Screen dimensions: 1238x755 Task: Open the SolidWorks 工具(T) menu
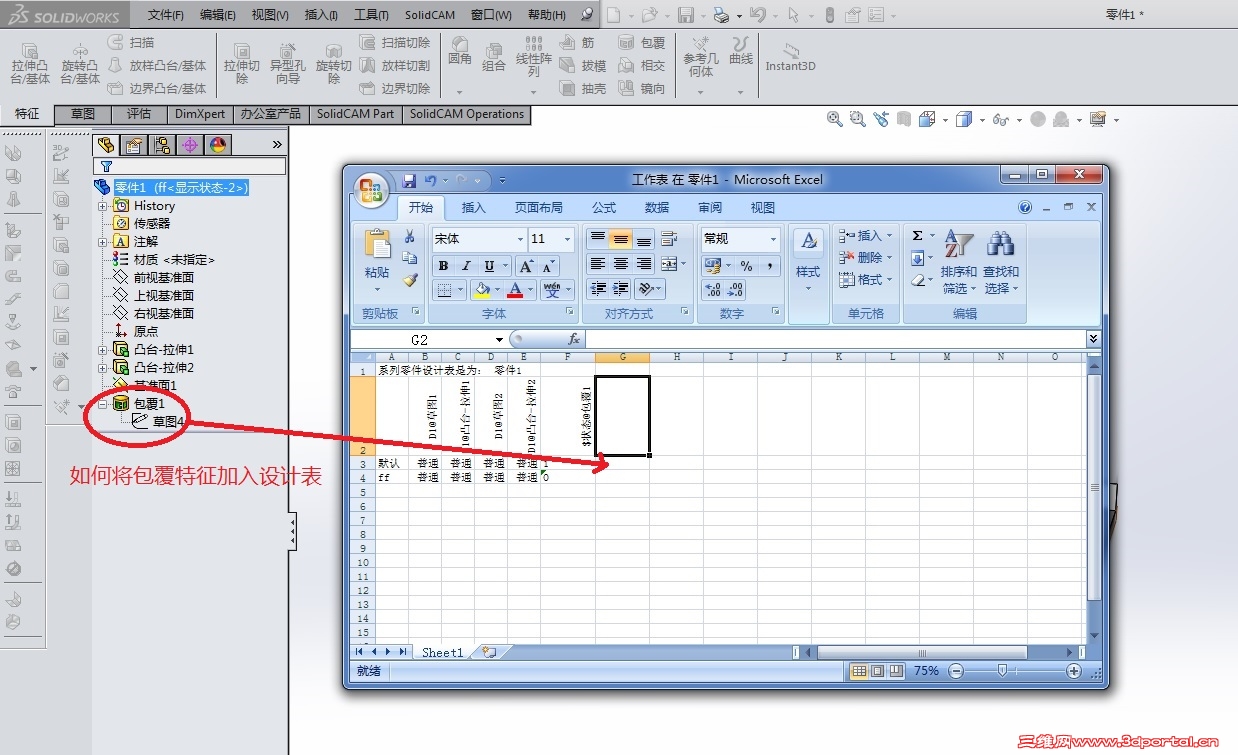pyautogui.click(x=371, y=15)
